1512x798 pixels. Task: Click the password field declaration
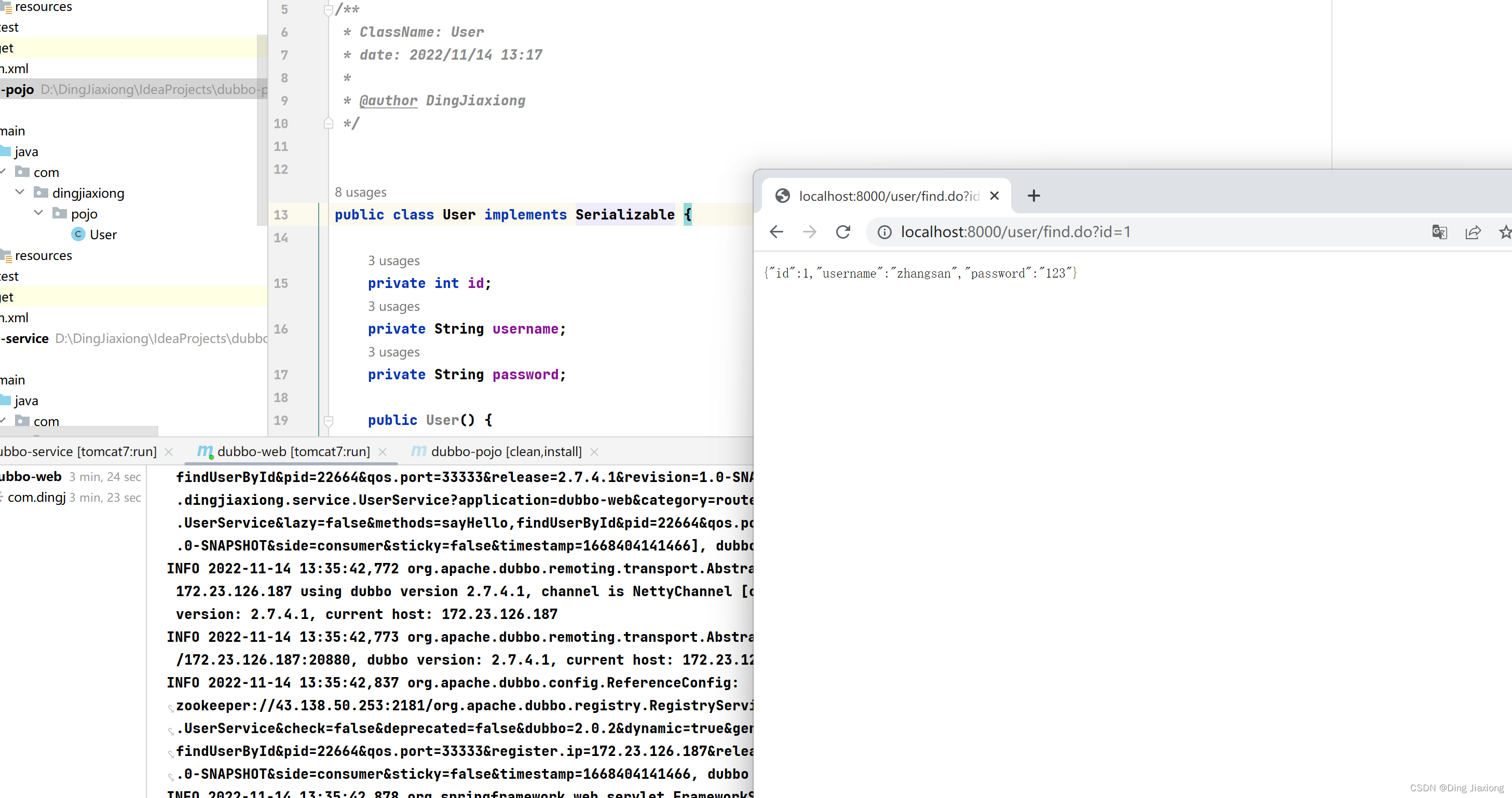[x=467, y=375]
